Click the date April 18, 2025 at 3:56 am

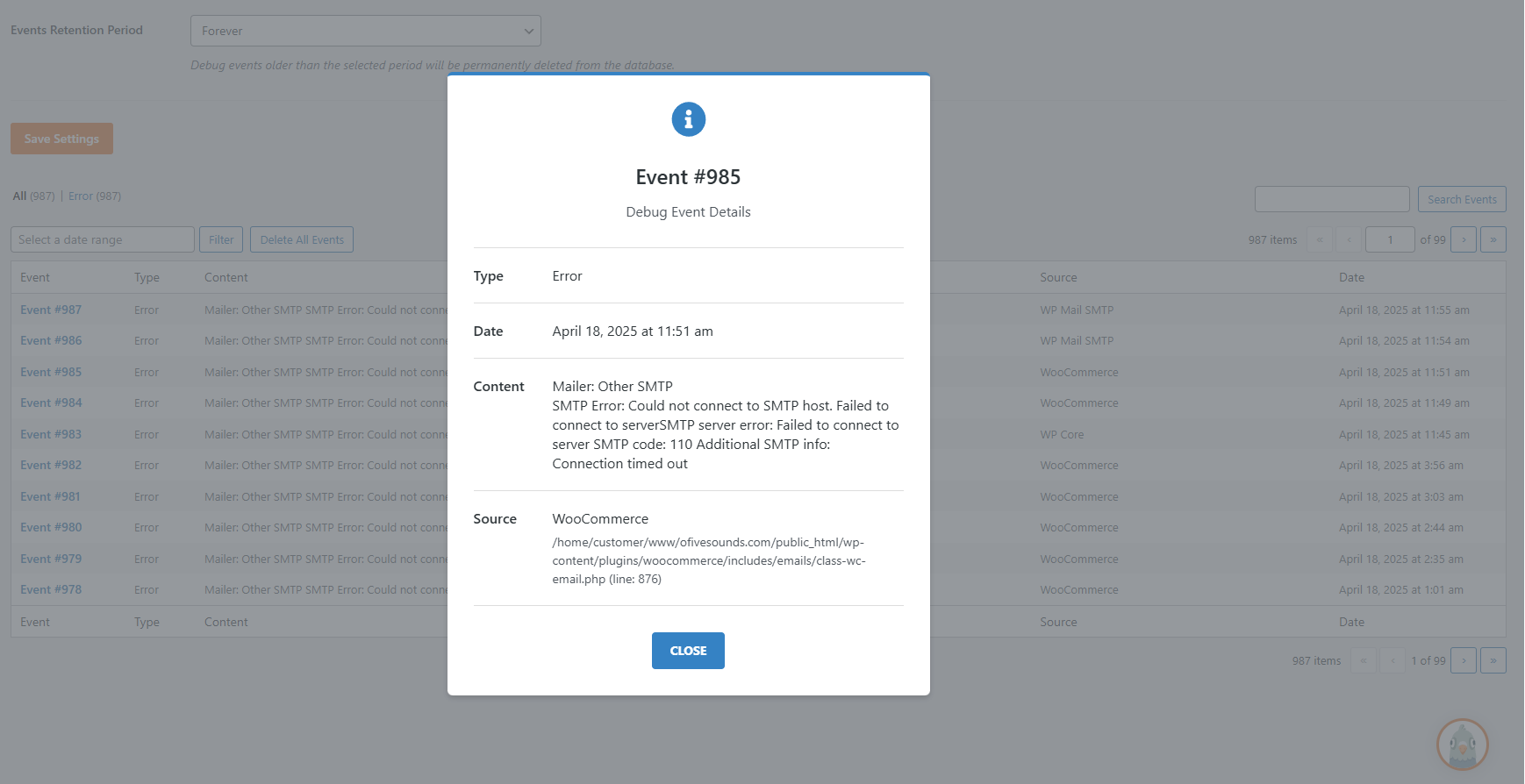click(x=1401, y=465)
